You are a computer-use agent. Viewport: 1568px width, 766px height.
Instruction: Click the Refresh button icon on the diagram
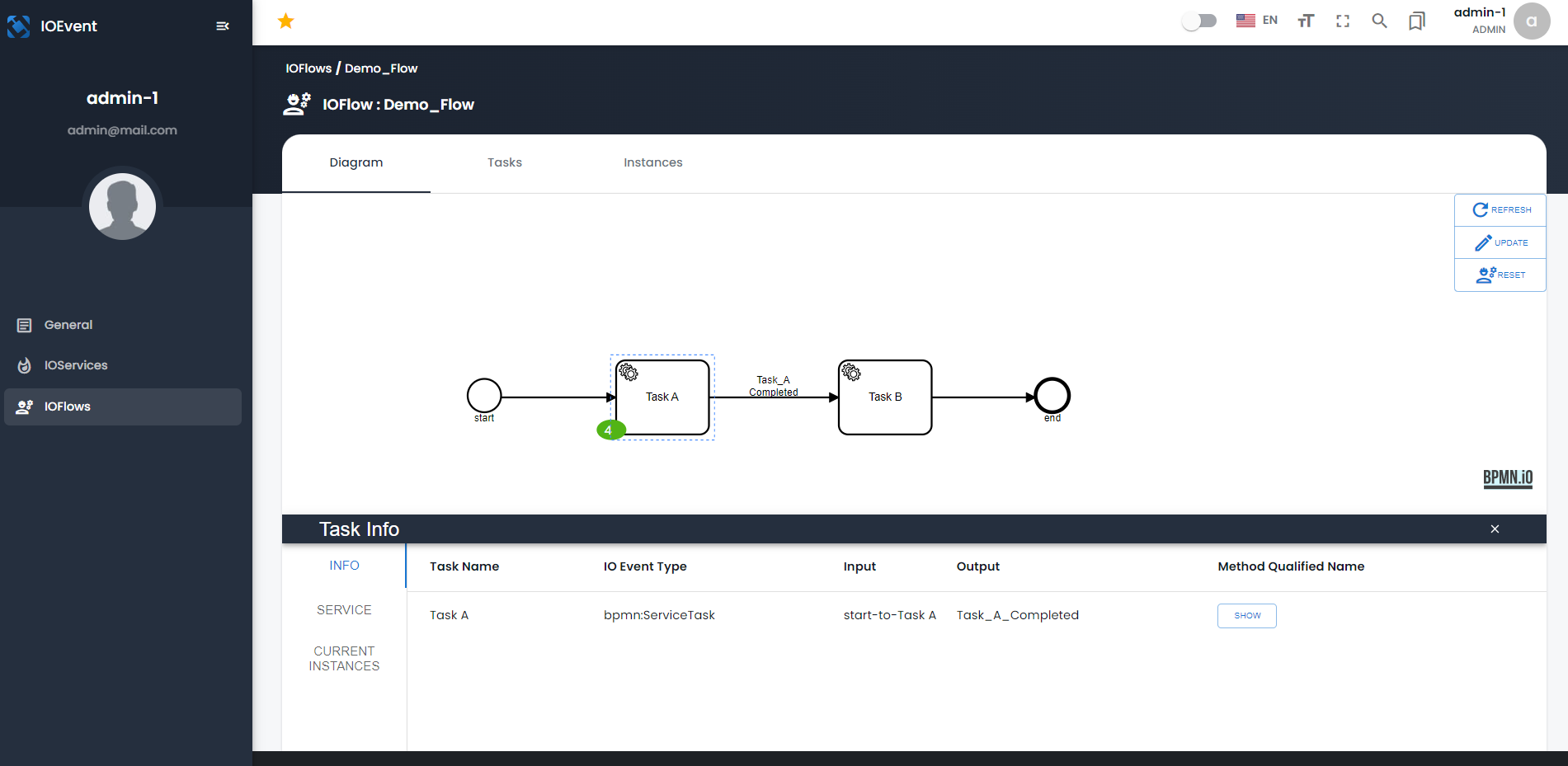[x=1481, y=209]
